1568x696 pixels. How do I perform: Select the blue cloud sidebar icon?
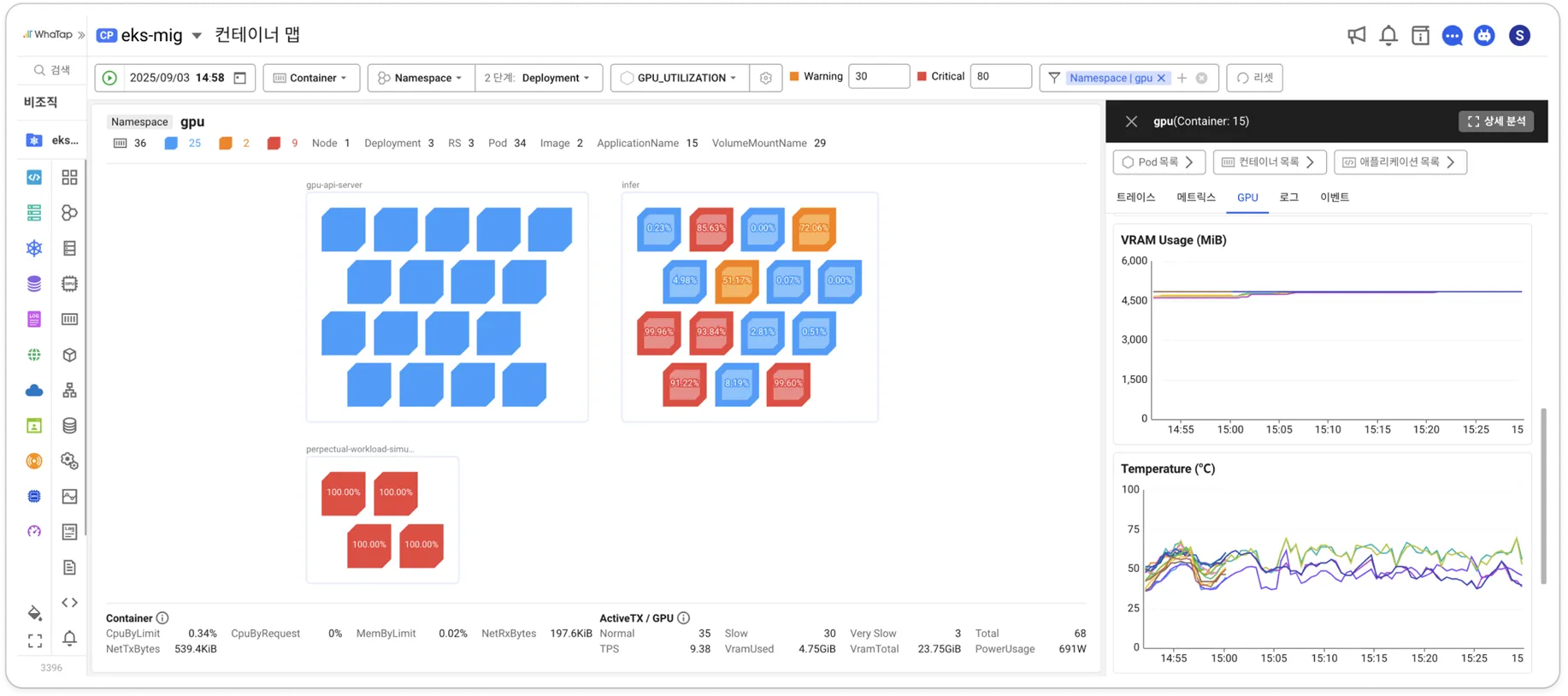coord(34,390)
